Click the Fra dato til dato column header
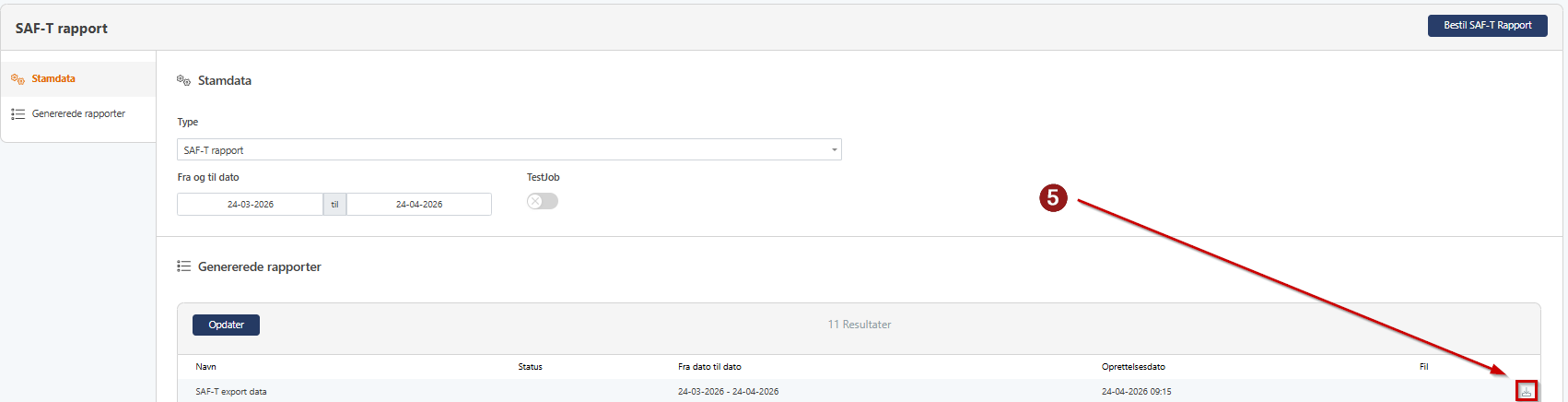Image resolution: width=1568 pixels, height=402 pixels. (x=709, y=367)
